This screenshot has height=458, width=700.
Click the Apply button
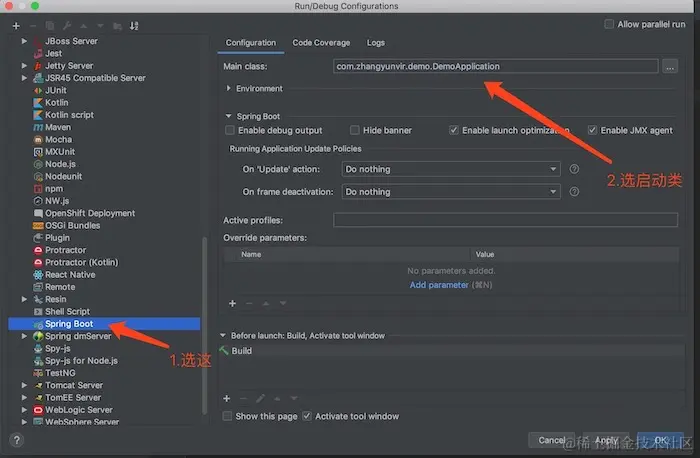(x=606, y=441)
